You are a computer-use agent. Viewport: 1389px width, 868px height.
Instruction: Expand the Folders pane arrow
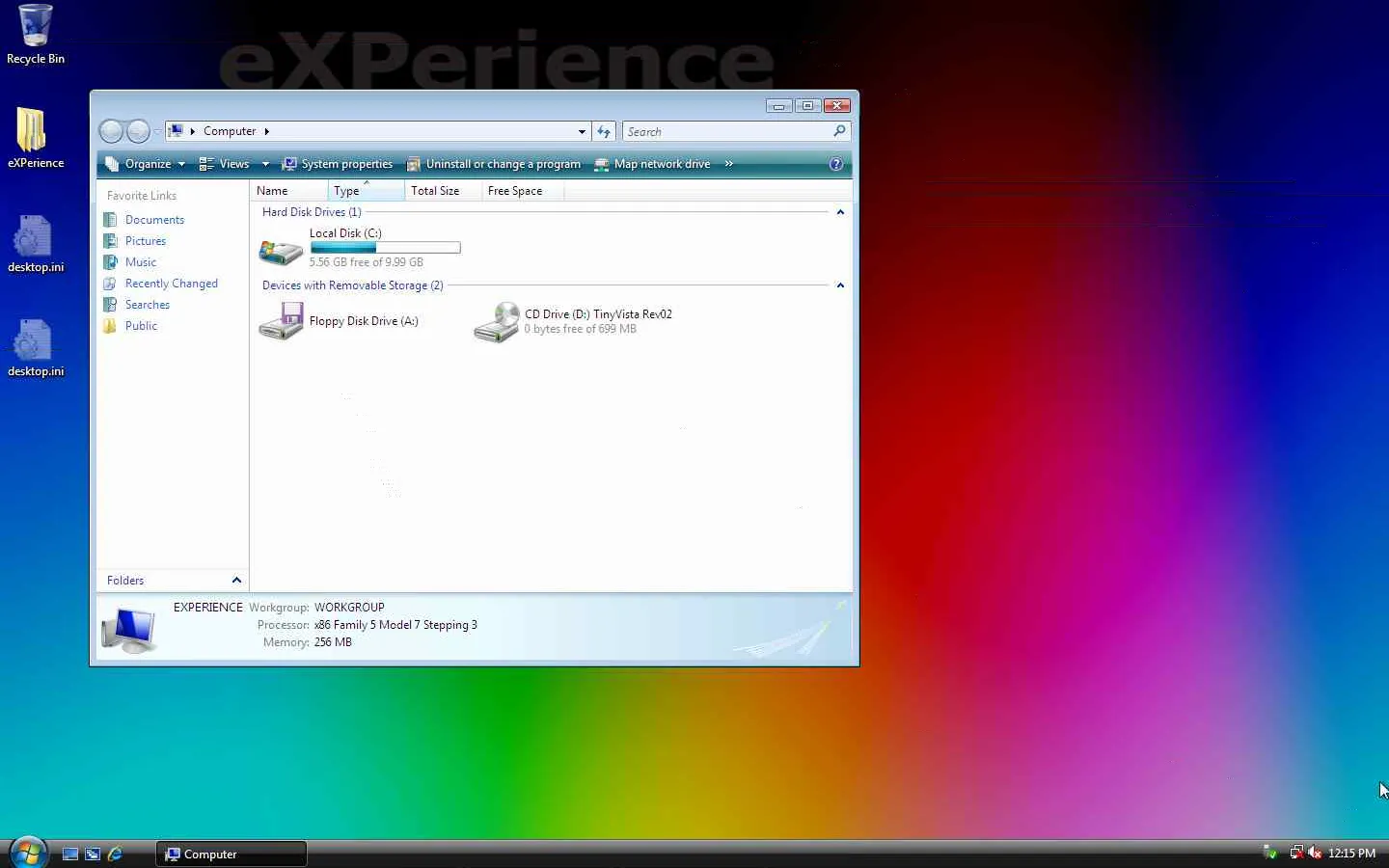point(236,580)
